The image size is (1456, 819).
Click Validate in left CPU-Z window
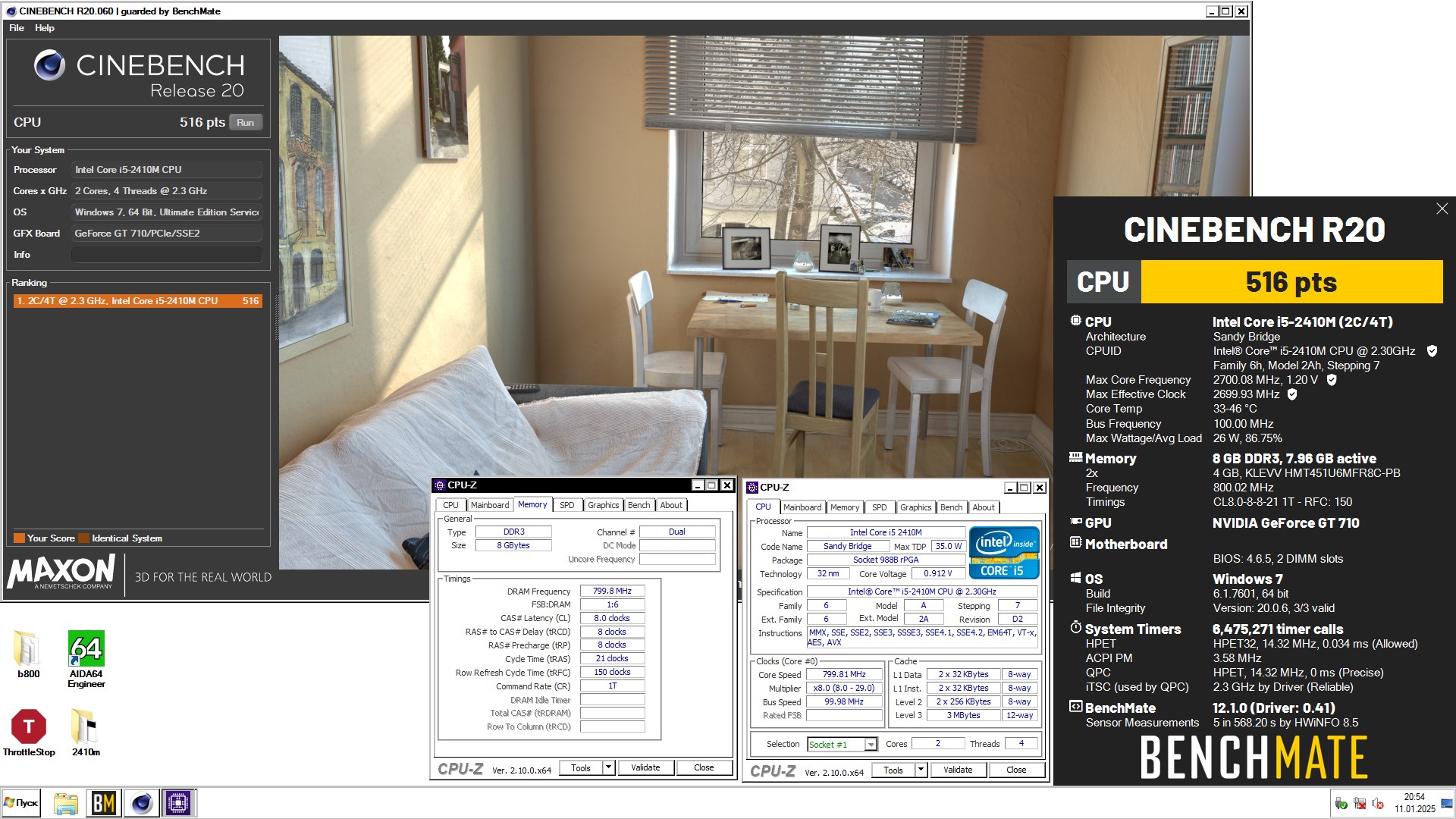tap(645, 767)
